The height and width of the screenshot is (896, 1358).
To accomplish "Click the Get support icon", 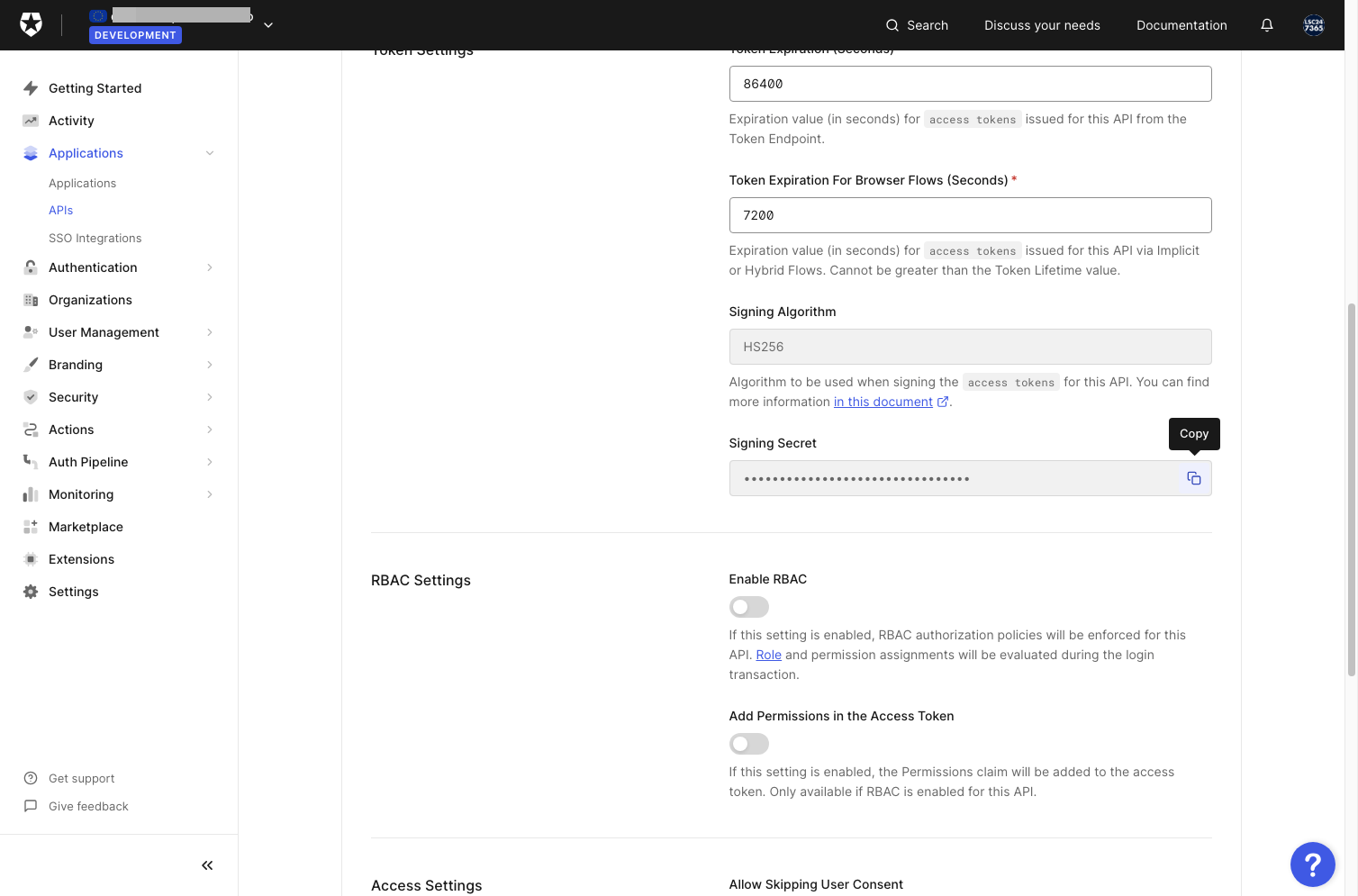I will click(x=31, y=778).
